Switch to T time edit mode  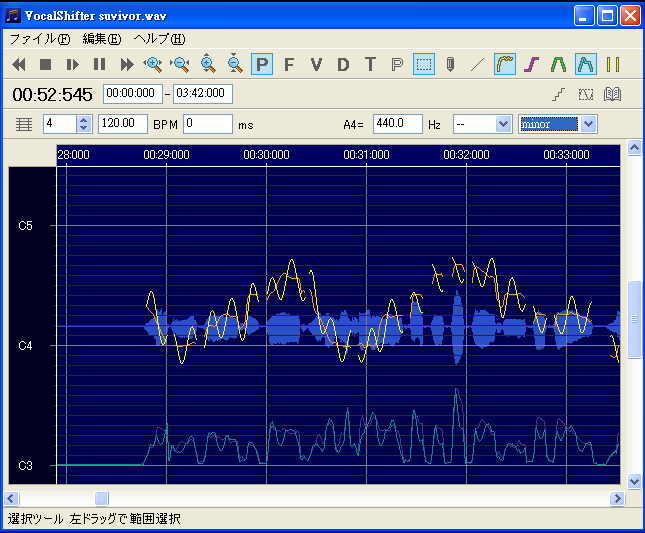(370, 65)
